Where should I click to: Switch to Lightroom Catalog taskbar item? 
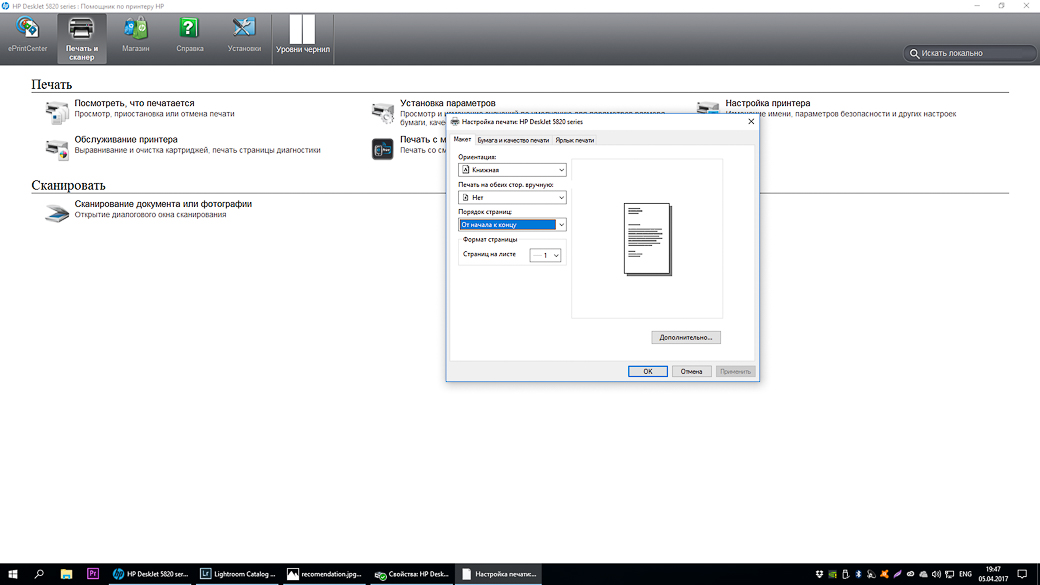click(237, 574)
